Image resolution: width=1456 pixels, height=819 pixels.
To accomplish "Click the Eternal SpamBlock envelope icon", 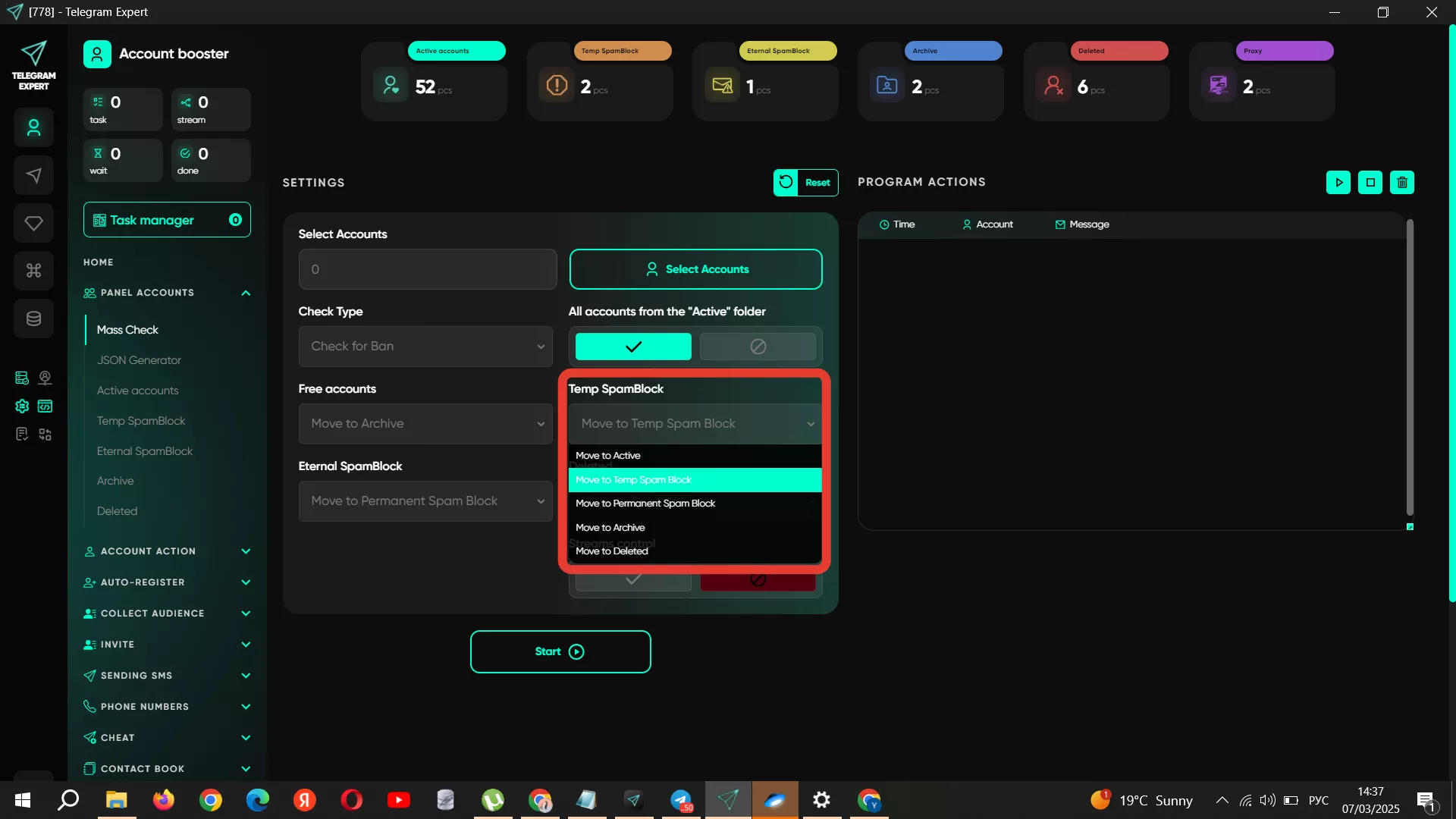I will pos(722,85).
